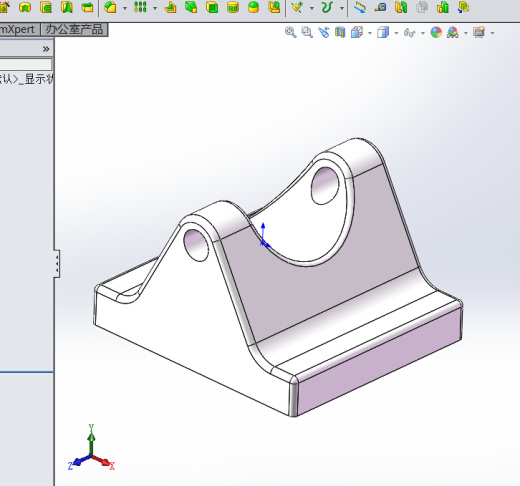Click the Zoom to Fit magnifier icon
The height and width of the screenshot is (486, 520).
click(x=291, y=32)
